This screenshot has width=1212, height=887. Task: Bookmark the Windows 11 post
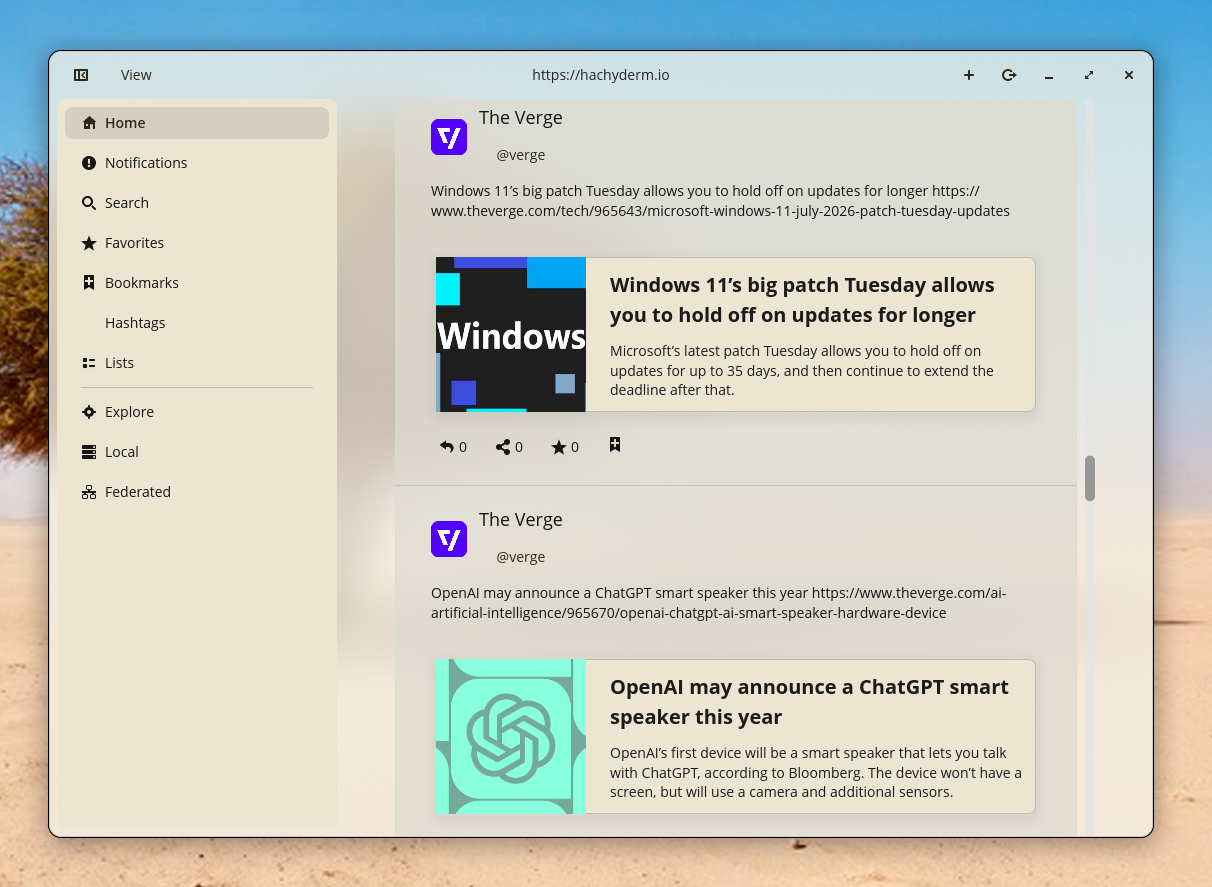[615, 445]
